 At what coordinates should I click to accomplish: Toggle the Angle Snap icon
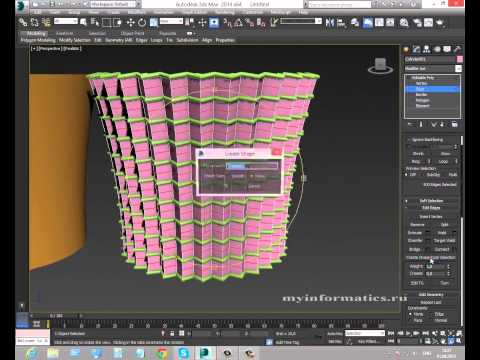coord(239,22)
